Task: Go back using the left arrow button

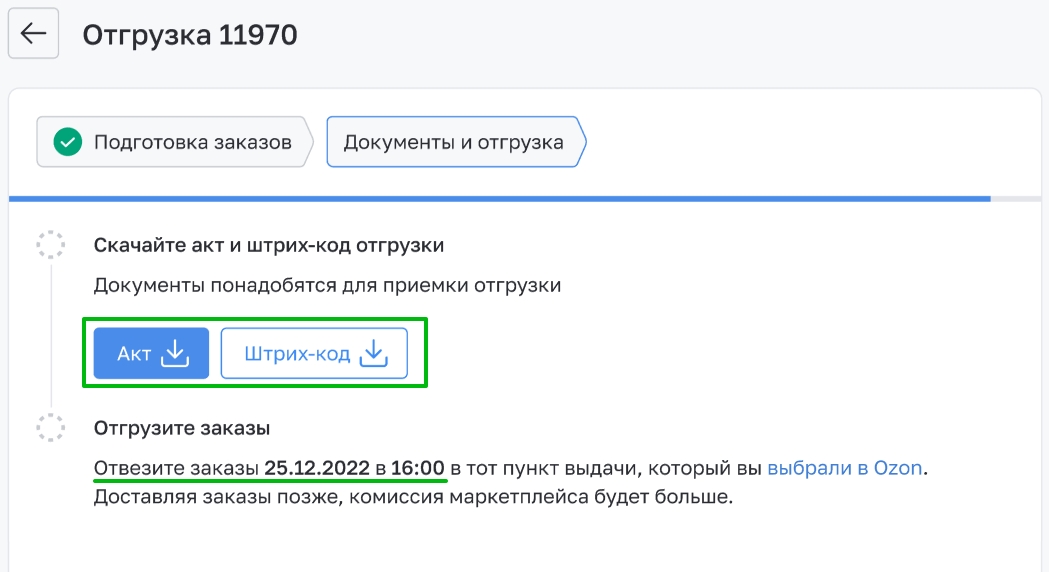Action: pyautogui.click(x=33, y=33)
